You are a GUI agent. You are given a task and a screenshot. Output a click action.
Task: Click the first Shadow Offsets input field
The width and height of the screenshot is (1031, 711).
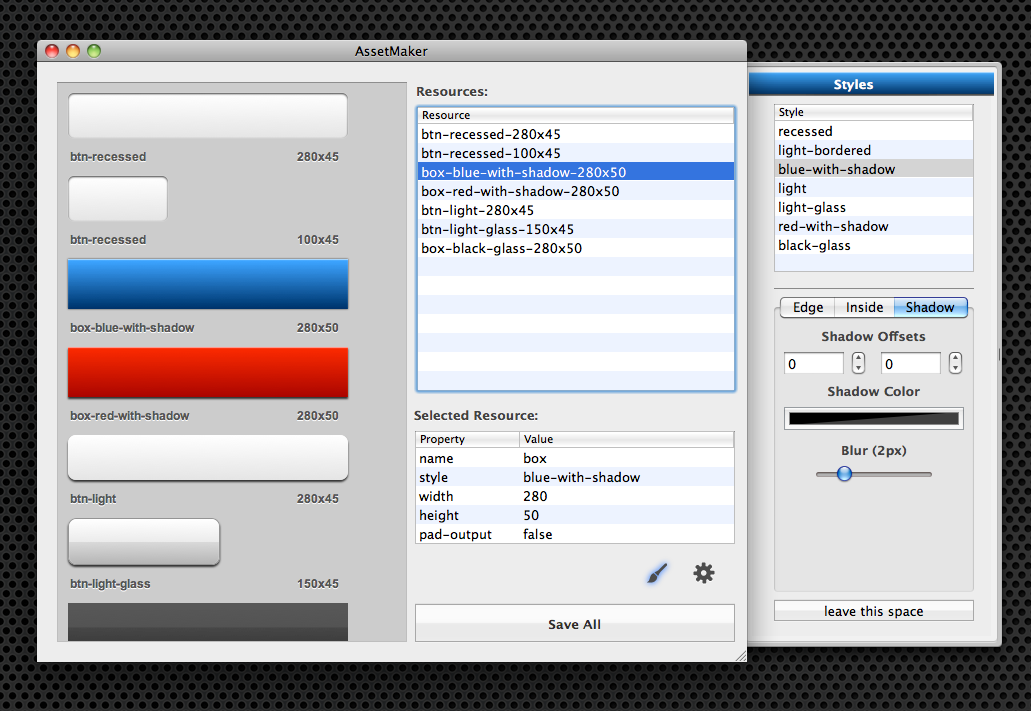point(814,364)
